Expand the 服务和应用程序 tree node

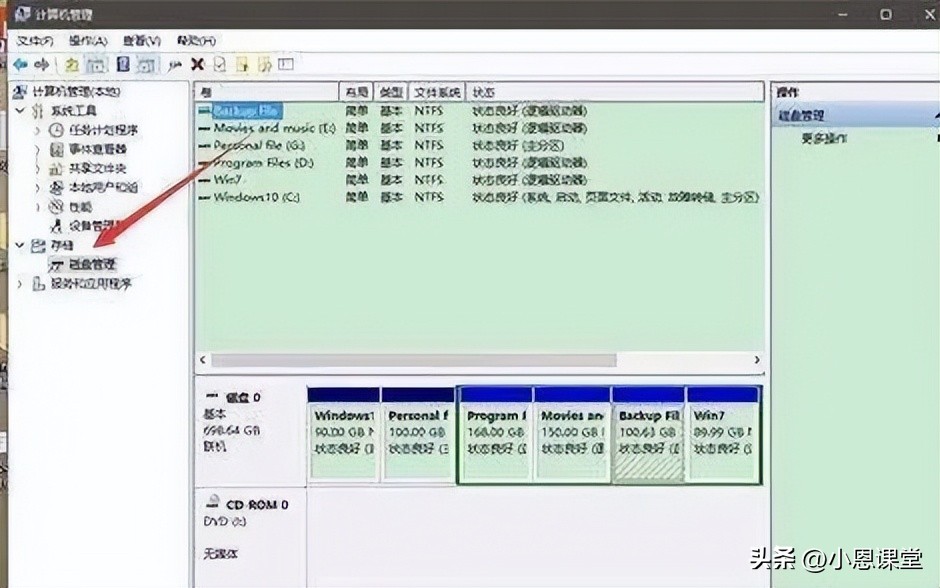18,283
